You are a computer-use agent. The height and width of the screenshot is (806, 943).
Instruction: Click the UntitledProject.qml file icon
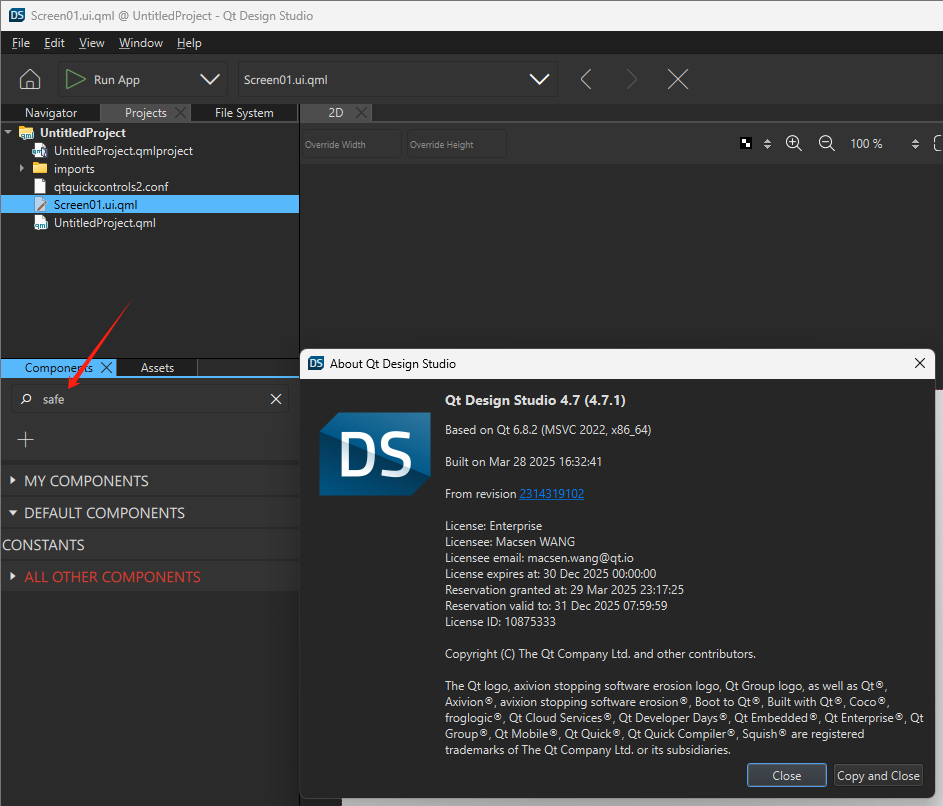pyautogui.click(x=40, y=223)
